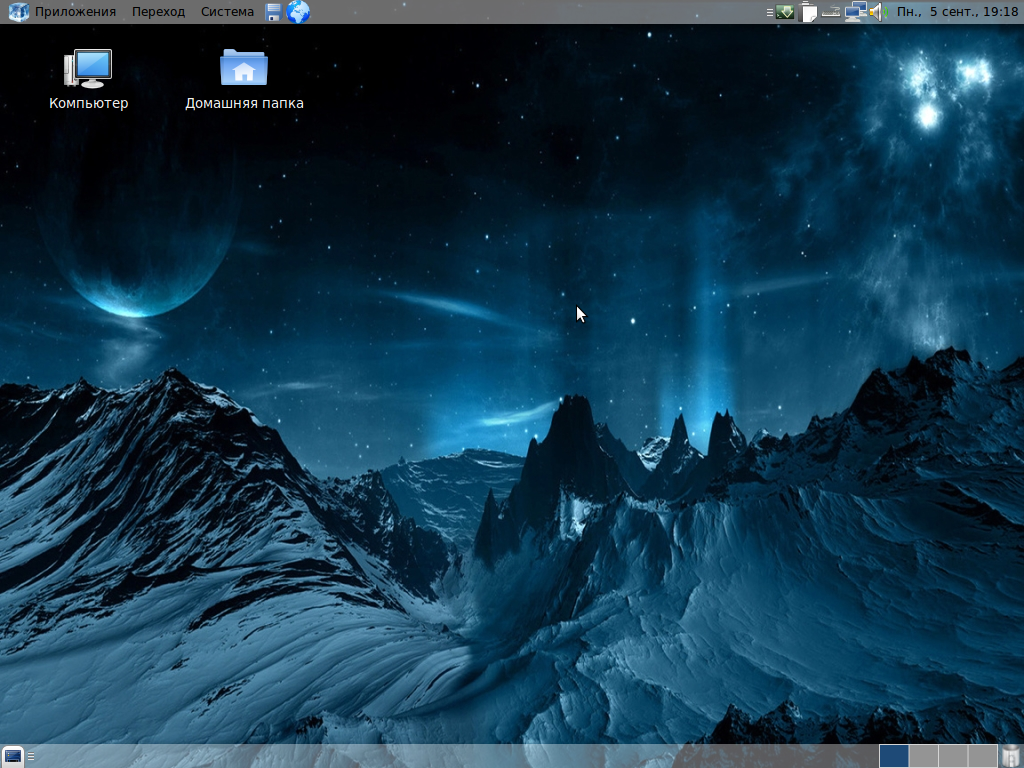1024x768 pixels.
Task: Switch to the third workspace
Action: [x=952, y=756]
